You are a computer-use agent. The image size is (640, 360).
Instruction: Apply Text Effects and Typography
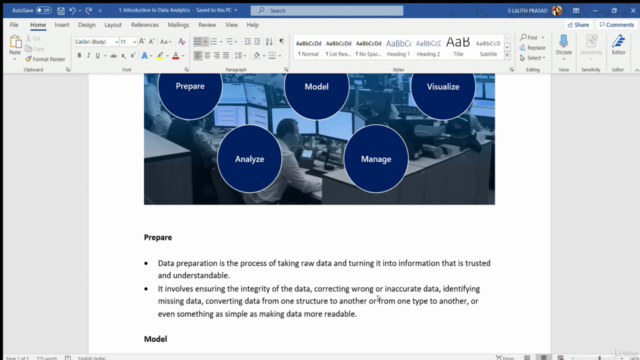[144, 56]
